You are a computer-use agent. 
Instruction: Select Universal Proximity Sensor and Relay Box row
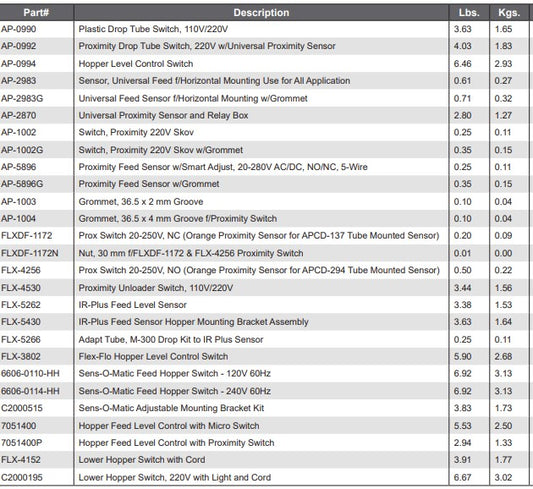[265, 116]
